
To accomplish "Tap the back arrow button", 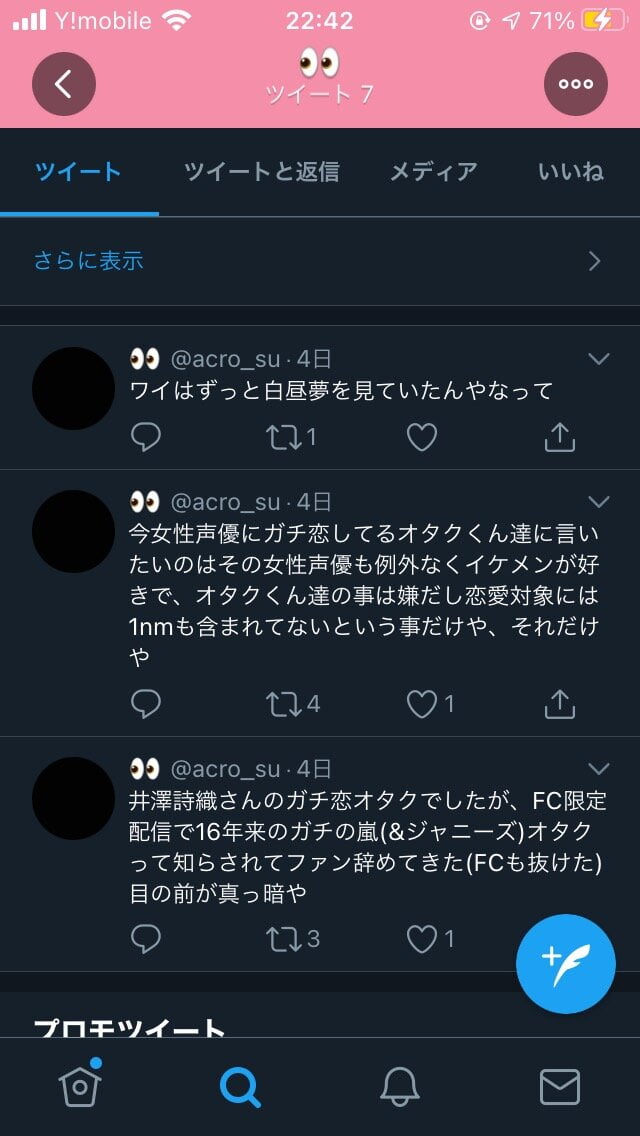I will pyautogui.click(x=64, y=84).
